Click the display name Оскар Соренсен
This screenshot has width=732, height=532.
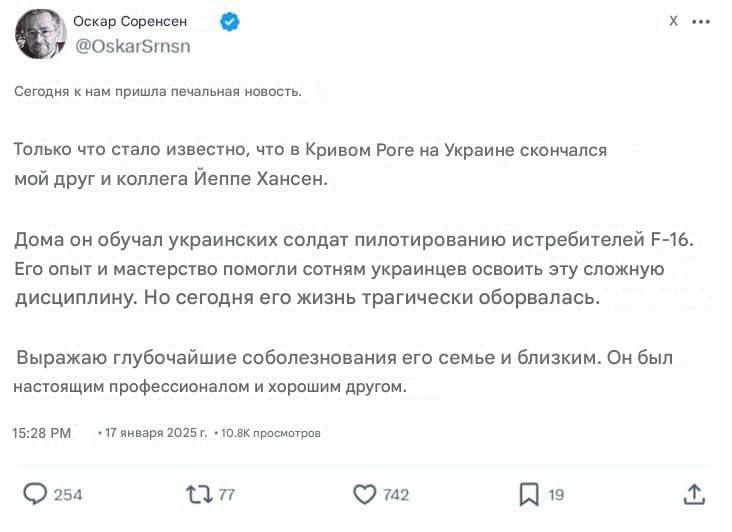pos(130,21)
